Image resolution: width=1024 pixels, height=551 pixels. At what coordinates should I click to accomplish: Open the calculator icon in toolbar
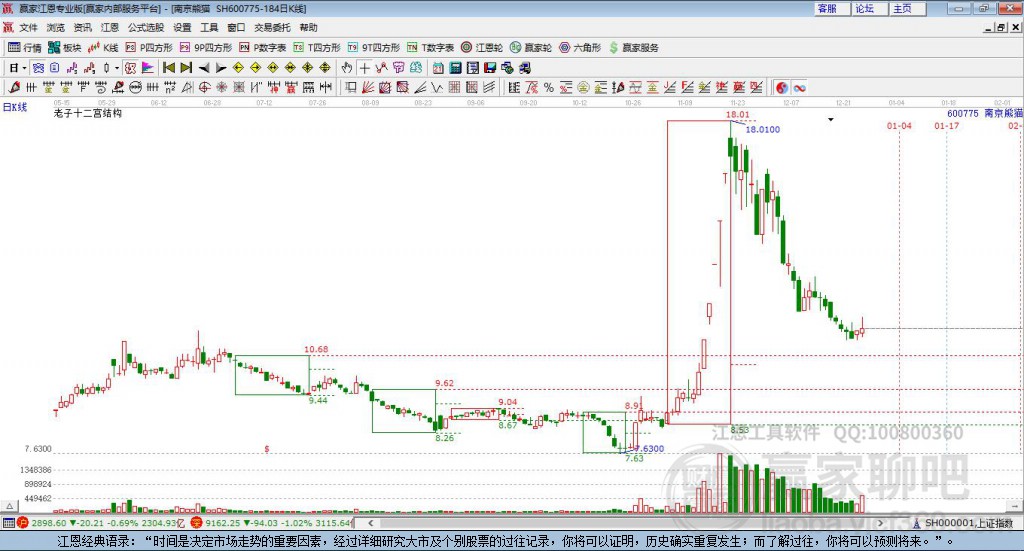click(456, 68)
